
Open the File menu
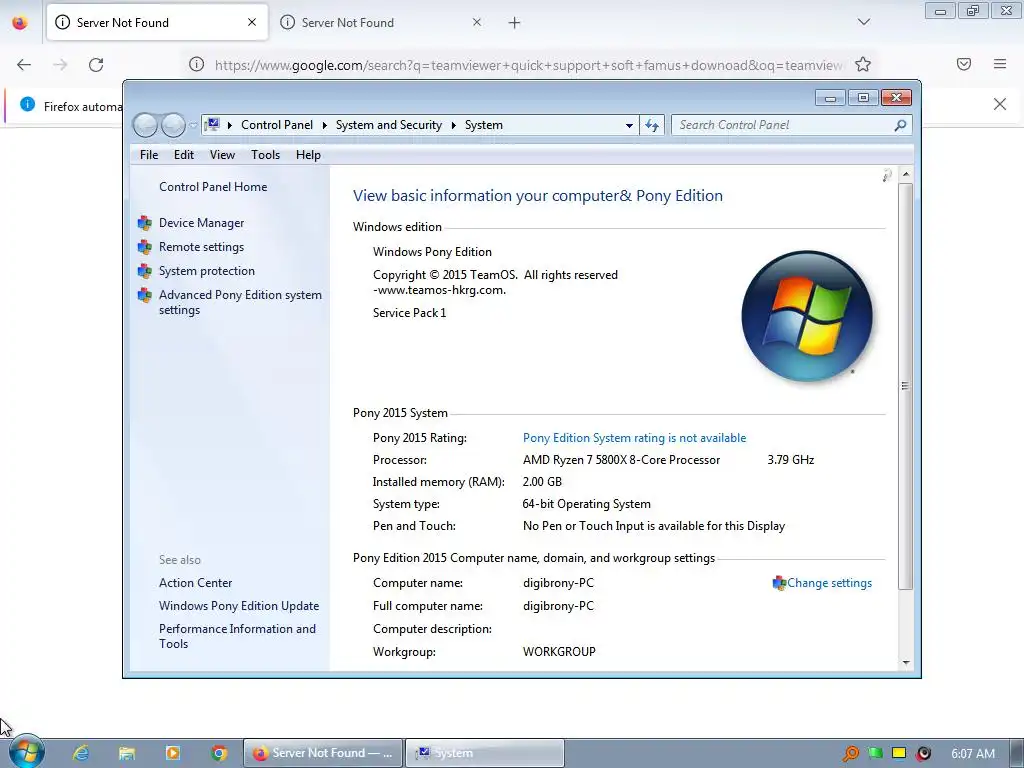tap(149, 155)
